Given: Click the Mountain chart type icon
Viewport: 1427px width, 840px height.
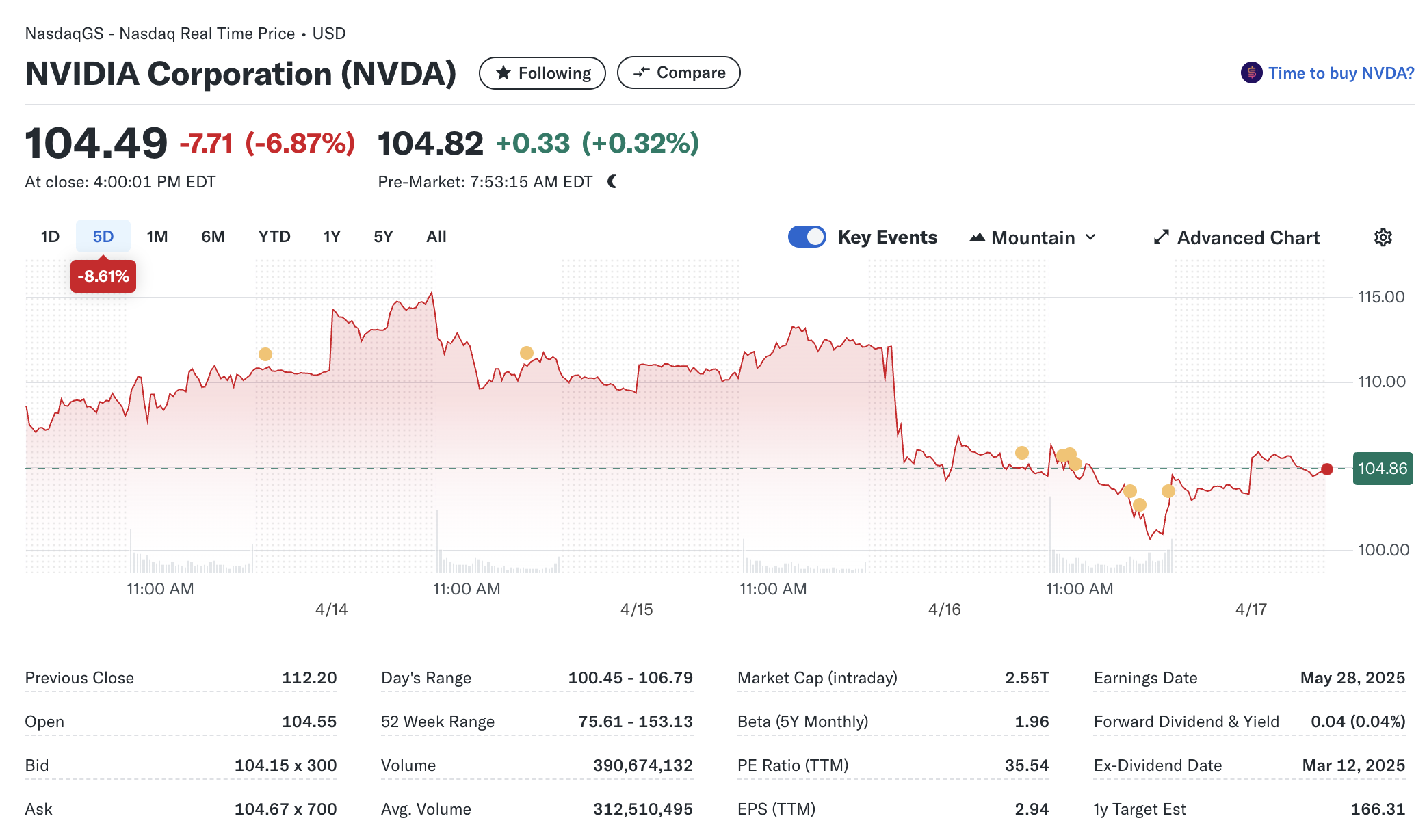Looking at the screenshot, I should point(977,237).
